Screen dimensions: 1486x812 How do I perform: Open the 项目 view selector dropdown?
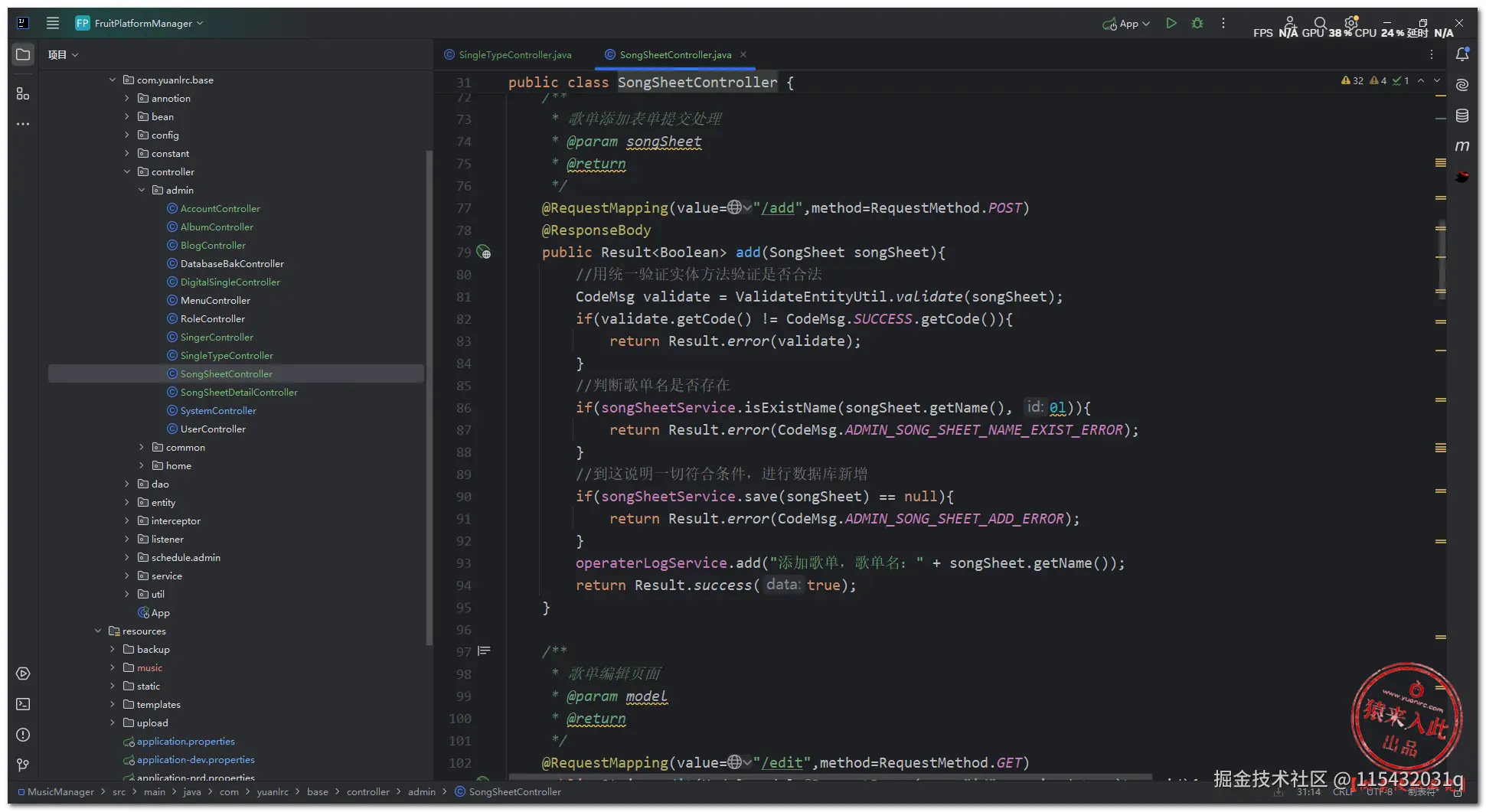tap(63, 54)
